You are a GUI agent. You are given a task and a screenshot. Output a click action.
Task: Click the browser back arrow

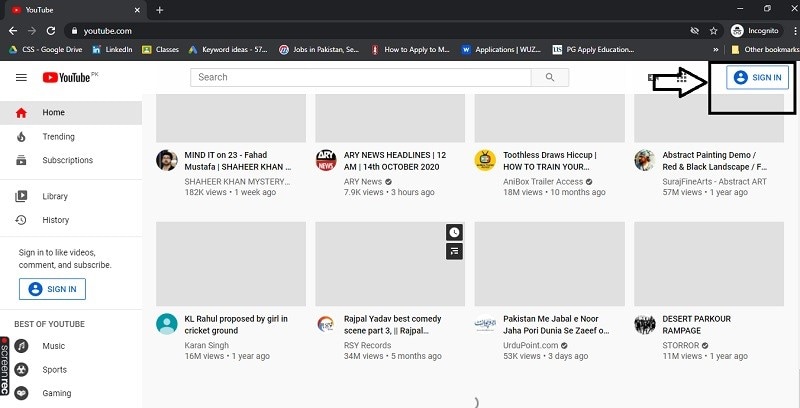(13, 31)
